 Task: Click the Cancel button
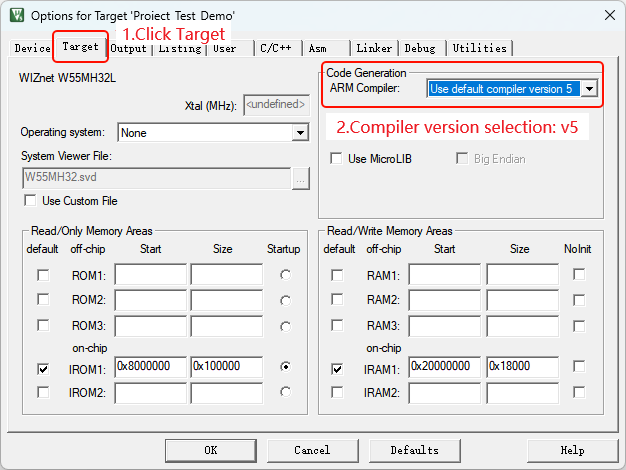pyautogui.click(x=313, y=450)
